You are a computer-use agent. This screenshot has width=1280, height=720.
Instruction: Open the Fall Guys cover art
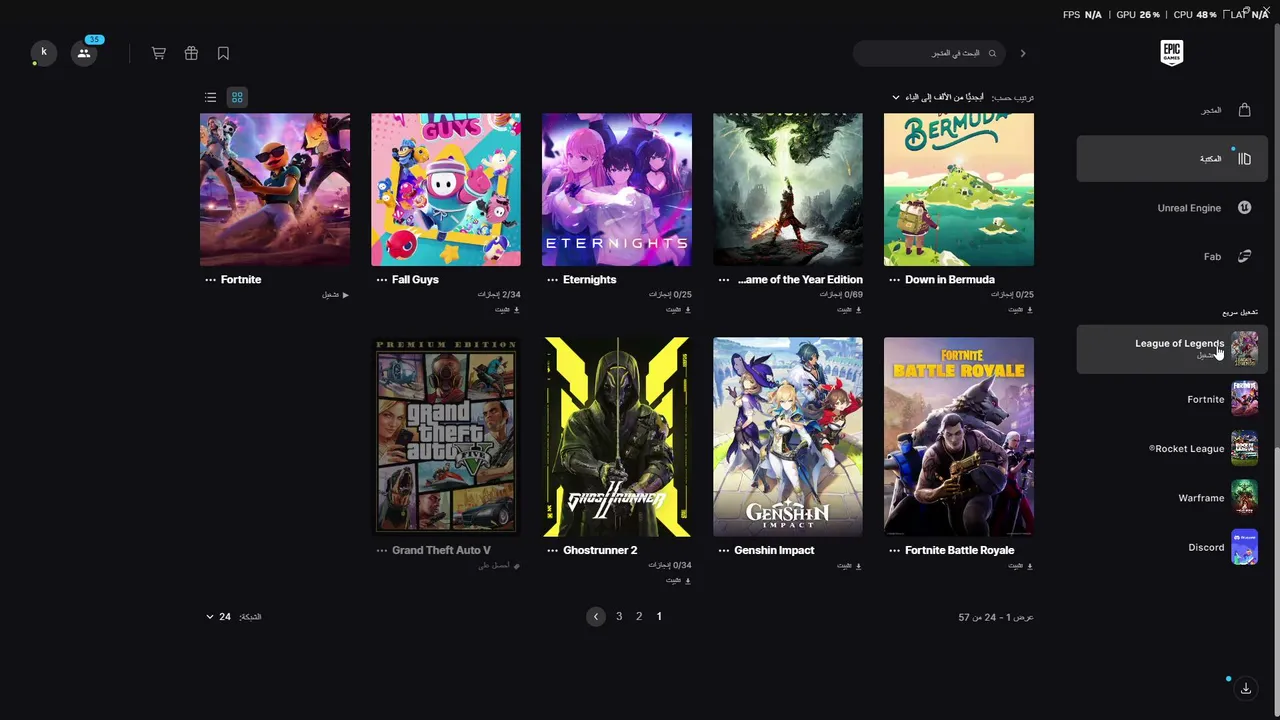pos(446,190)
